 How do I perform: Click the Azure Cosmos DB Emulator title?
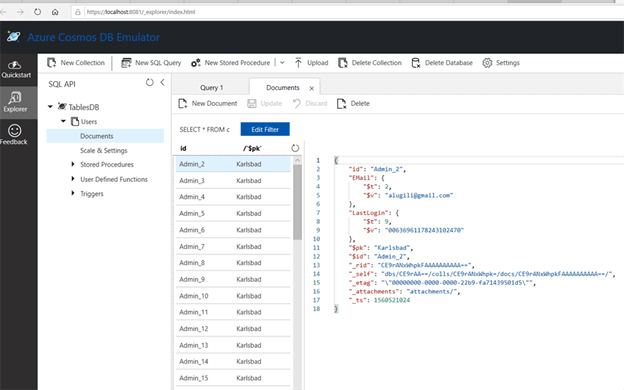pos(94,37)
